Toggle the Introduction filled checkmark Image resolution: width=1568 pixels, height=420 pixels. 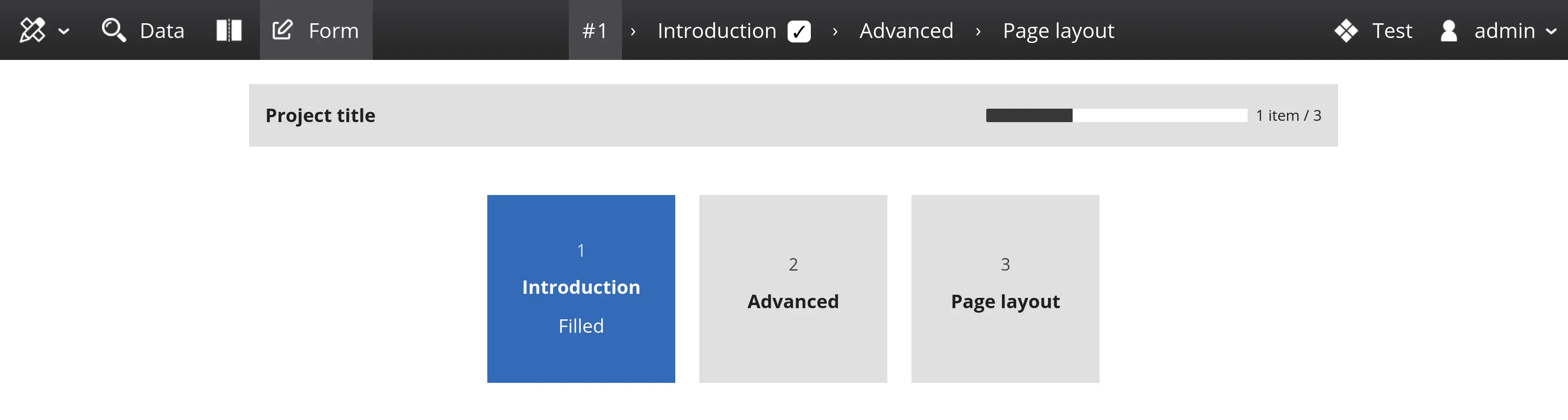799,31
